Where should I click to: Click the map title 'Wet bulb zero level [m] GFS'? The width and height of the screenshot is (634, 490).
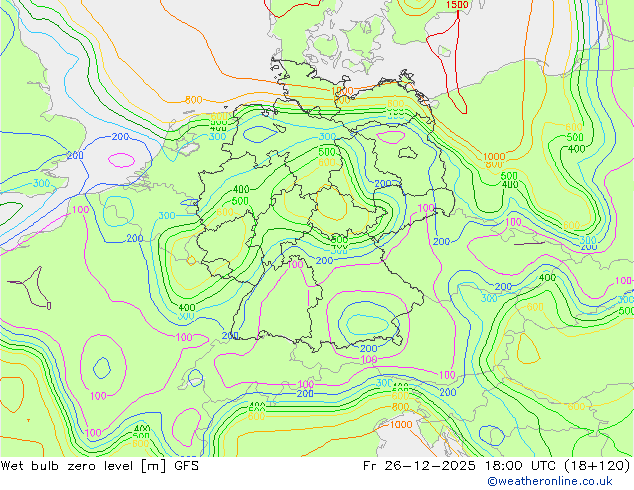click(x=99, y=466)
